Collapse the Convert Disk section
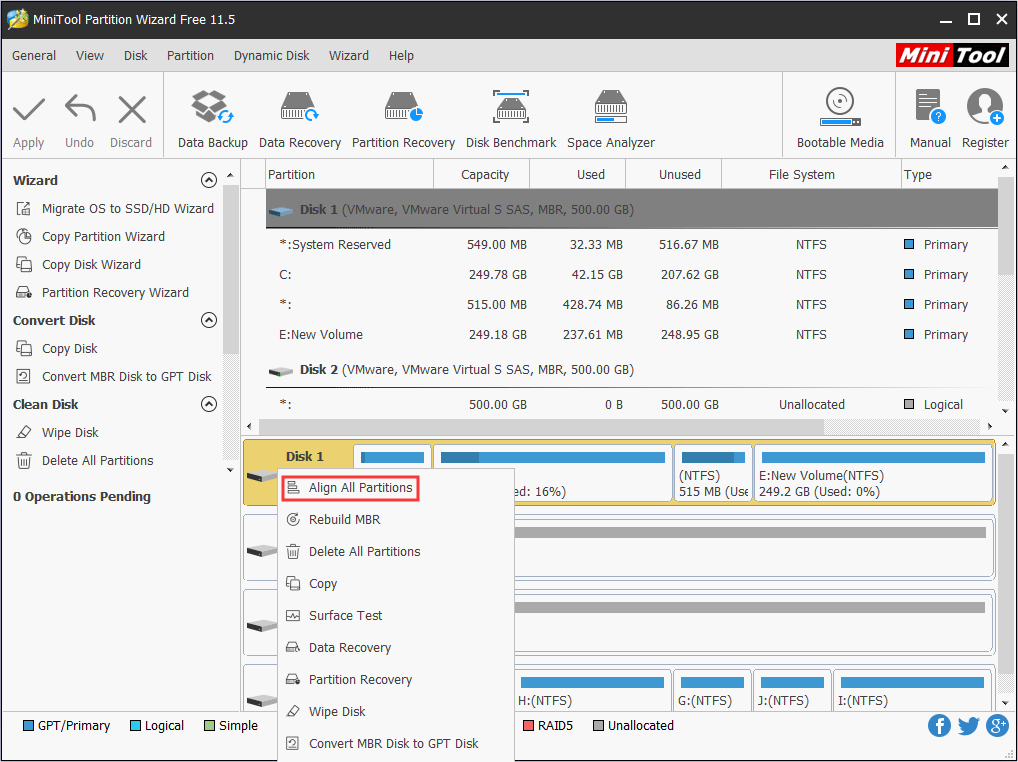 [x=208, y=320]
